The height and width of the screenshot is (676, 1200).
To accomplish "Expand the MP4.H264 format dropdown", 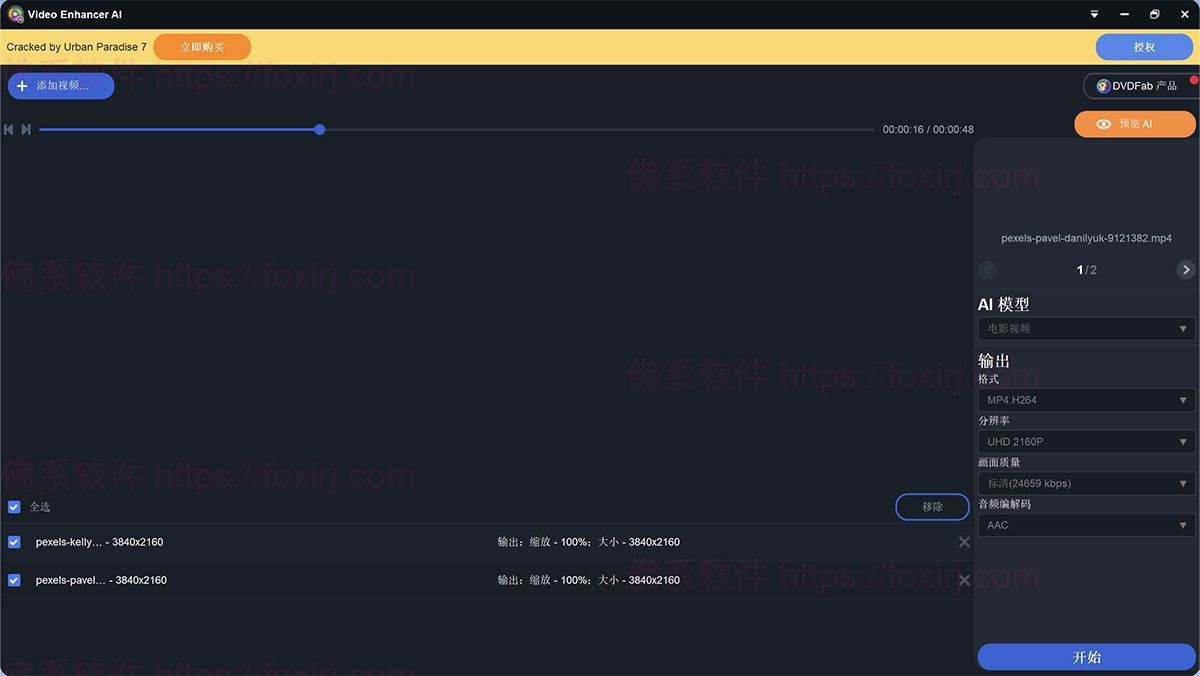I will click(x=1085, y=400).
